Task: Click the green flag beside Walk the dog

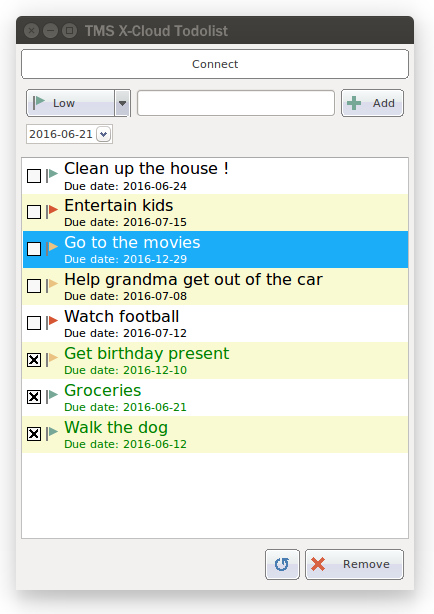Action: coord(52,433)
